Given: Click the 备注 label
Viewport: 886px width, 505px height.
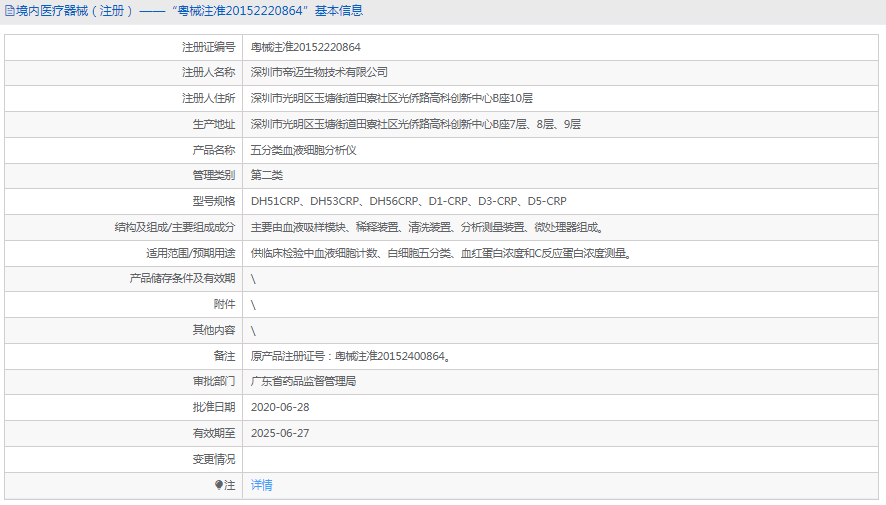Looking at the screenshot, I should 224,356.
